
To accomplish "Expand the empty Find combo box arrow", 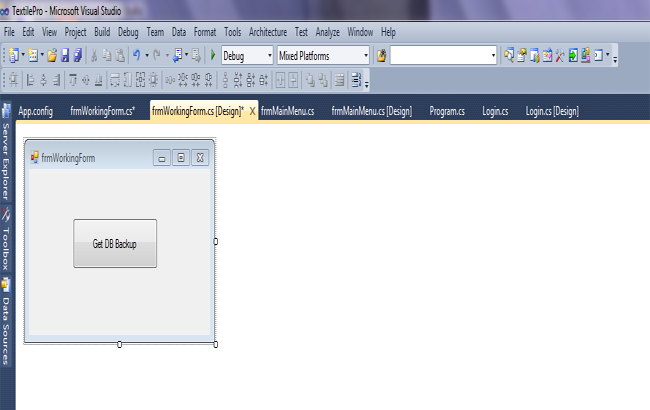I will (x=493, y=55).
